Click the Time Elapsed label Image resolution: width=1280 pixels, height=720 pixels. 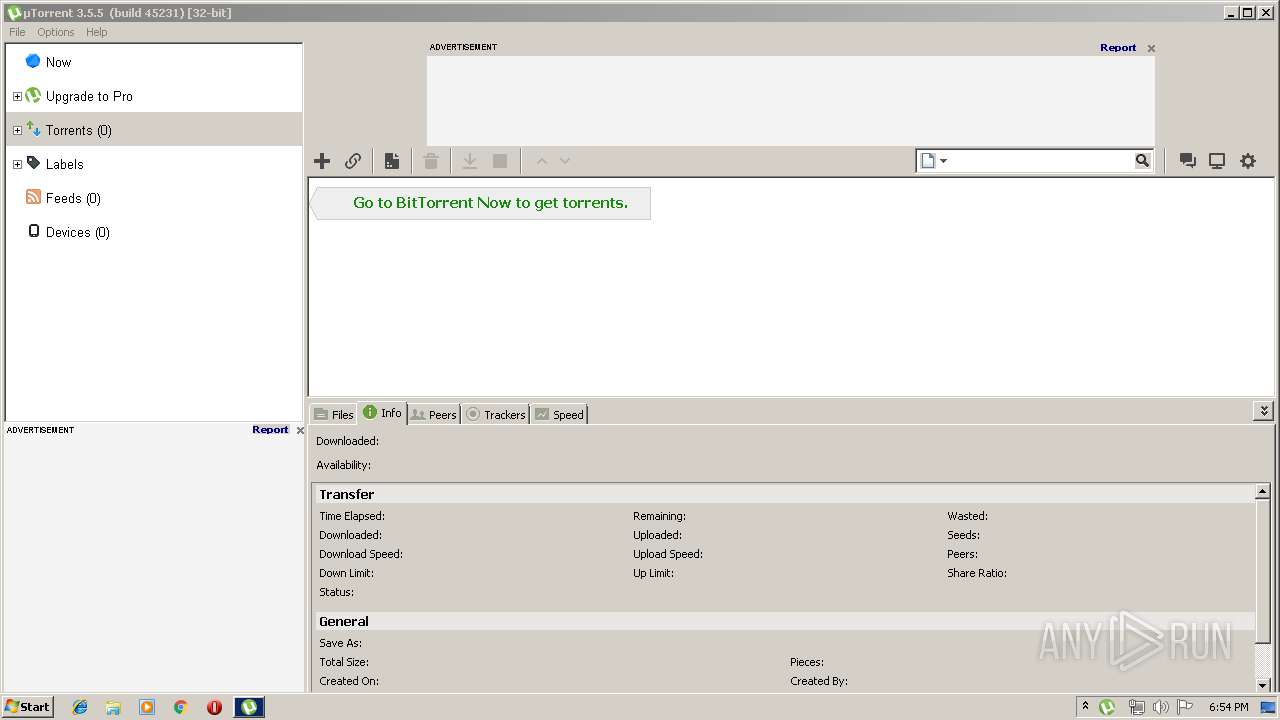352,516
